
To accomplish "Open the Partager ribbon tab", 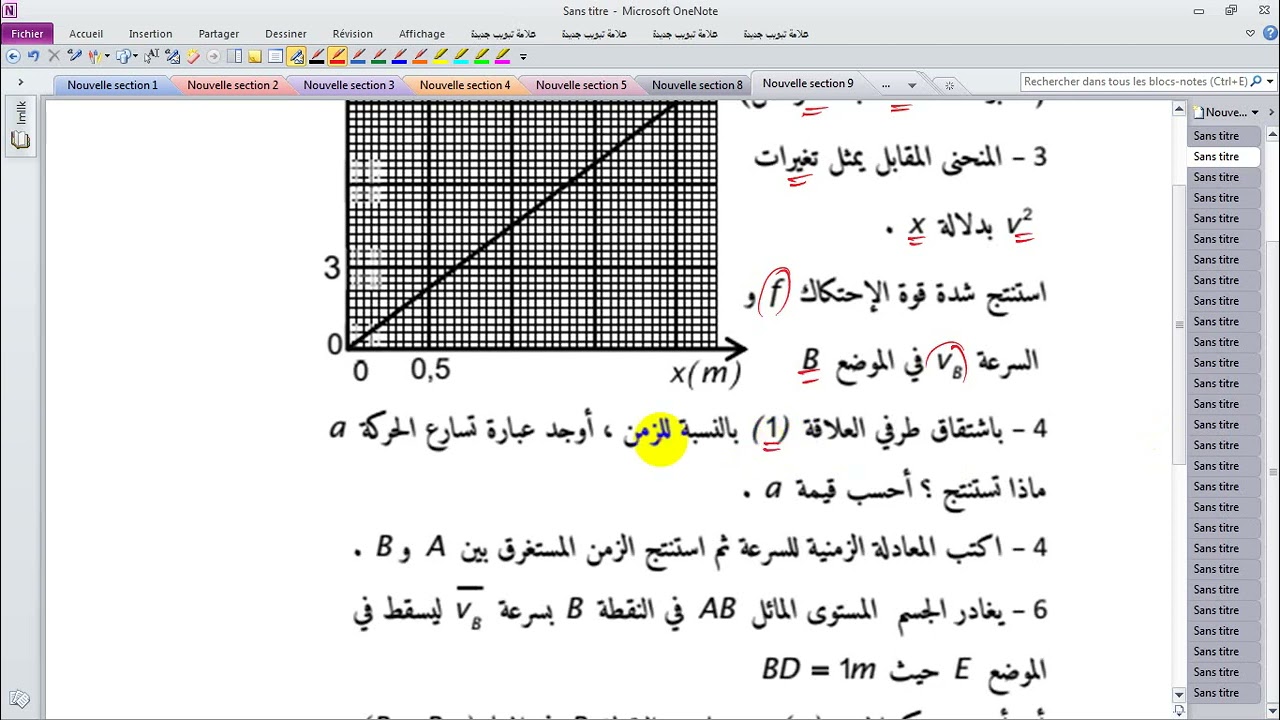I will (218, 34).
